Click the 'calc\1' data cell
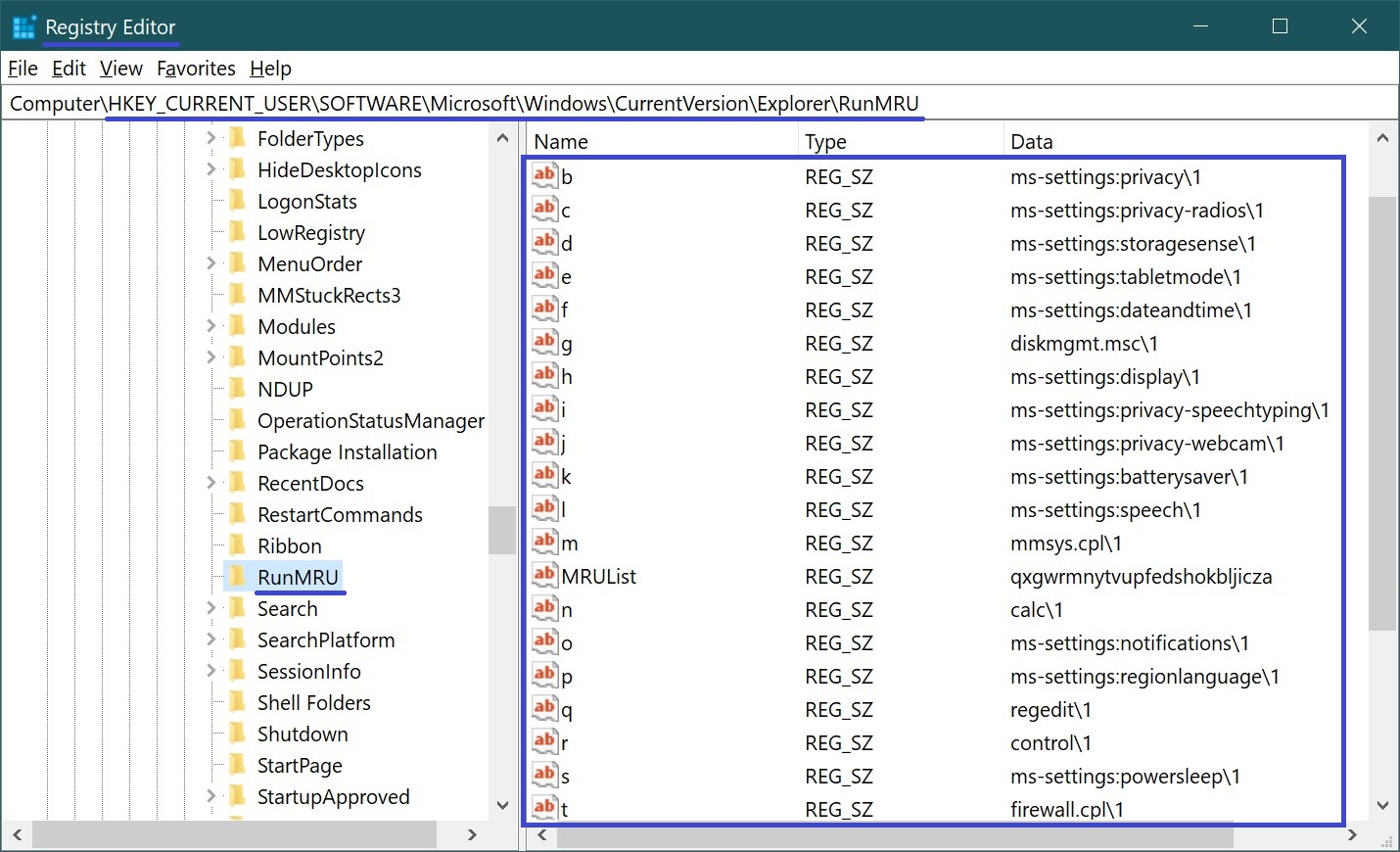 [1036, 609]
